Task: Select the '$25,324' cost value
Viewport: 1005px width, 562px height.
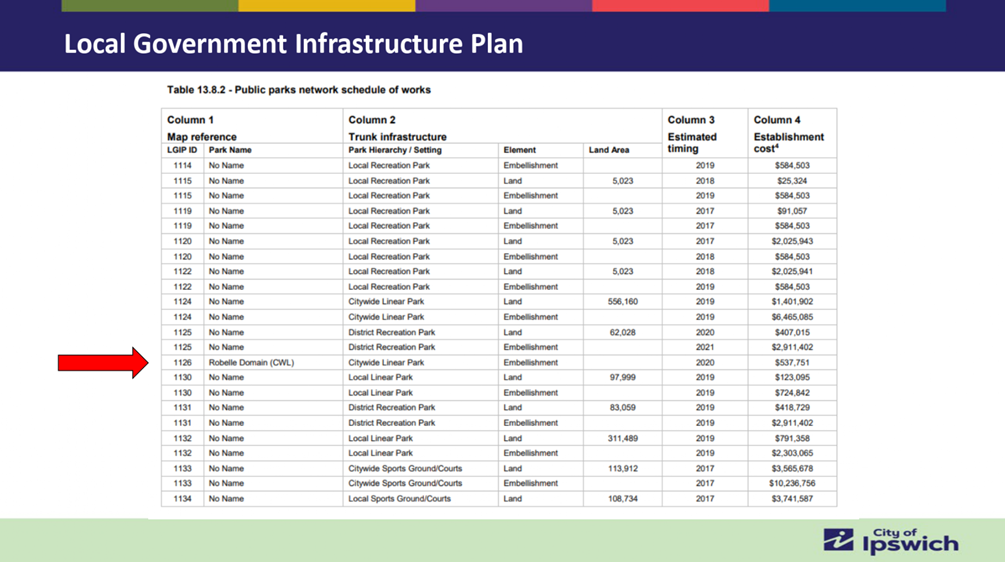Action: (x=792, y=181)
